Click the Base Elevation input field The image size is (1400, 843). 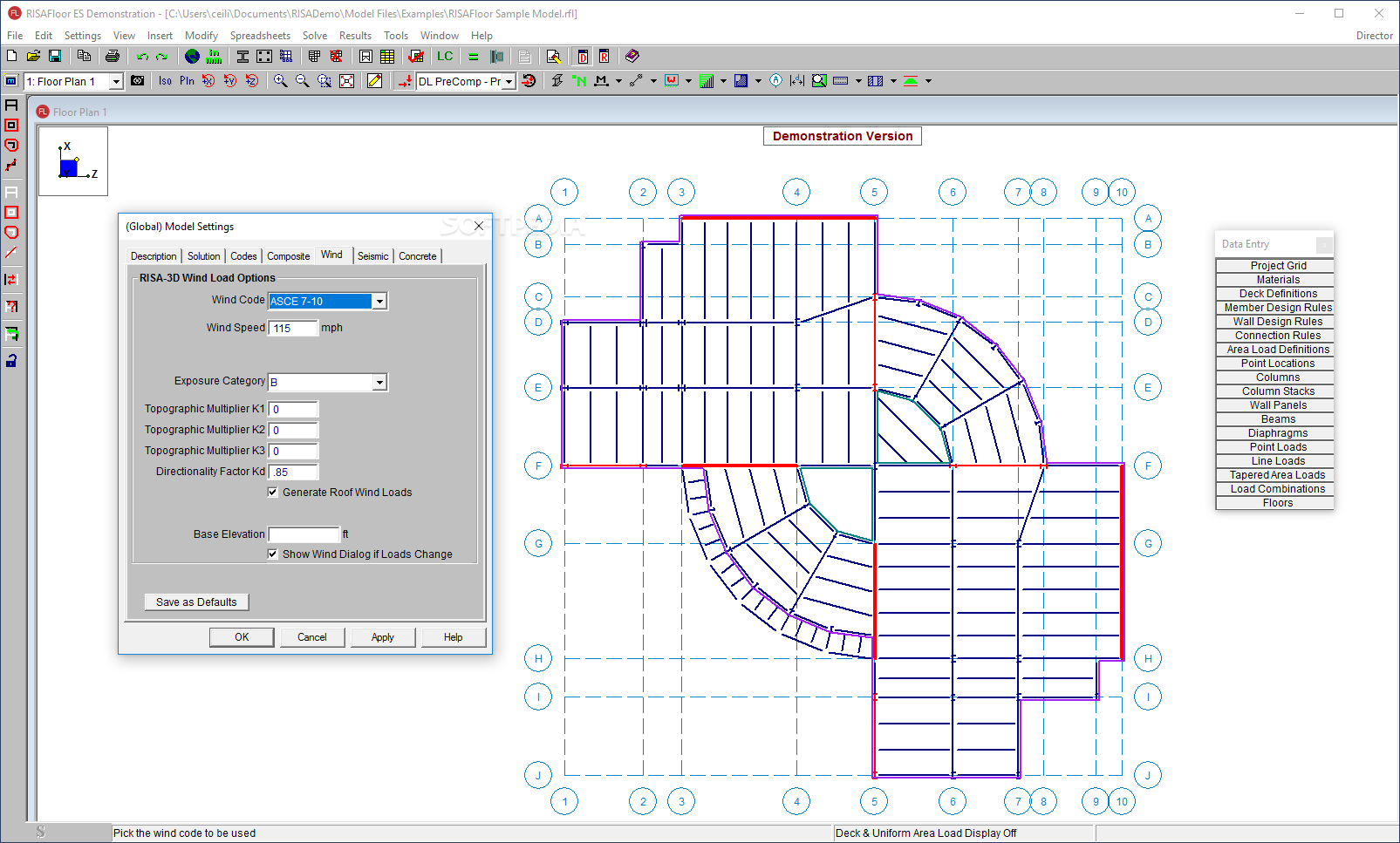tap(304, 534)
